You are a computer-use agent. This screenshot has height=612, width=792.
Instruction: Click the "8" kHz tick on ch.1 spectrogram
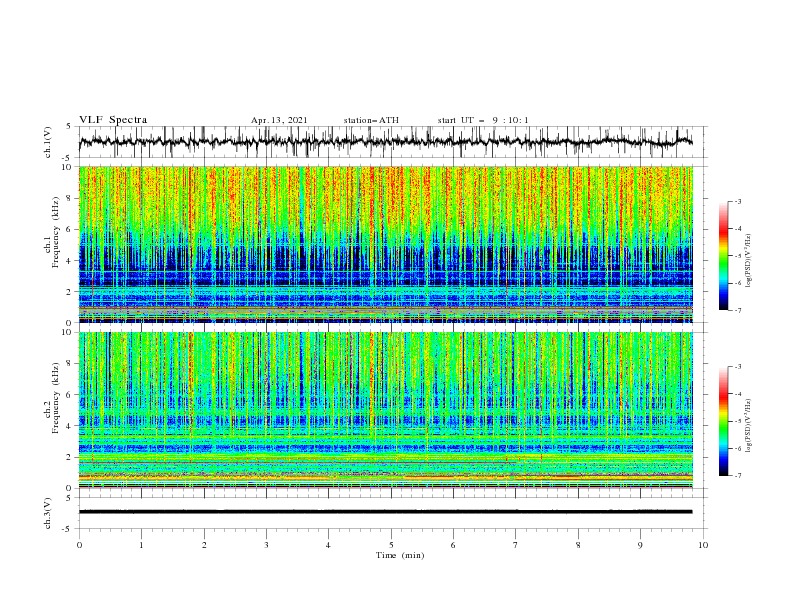(69, 198)
